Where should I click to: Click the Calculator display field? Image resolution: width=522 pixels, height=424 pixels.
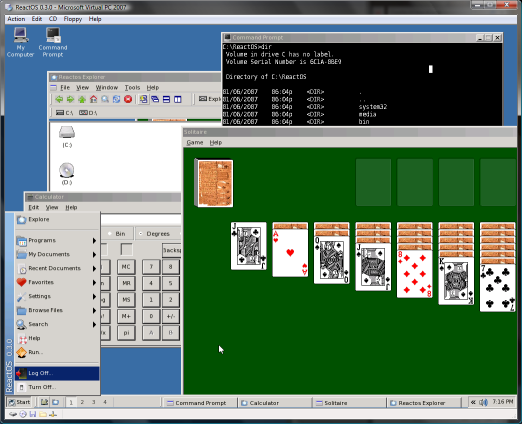[x=141, y=220]
